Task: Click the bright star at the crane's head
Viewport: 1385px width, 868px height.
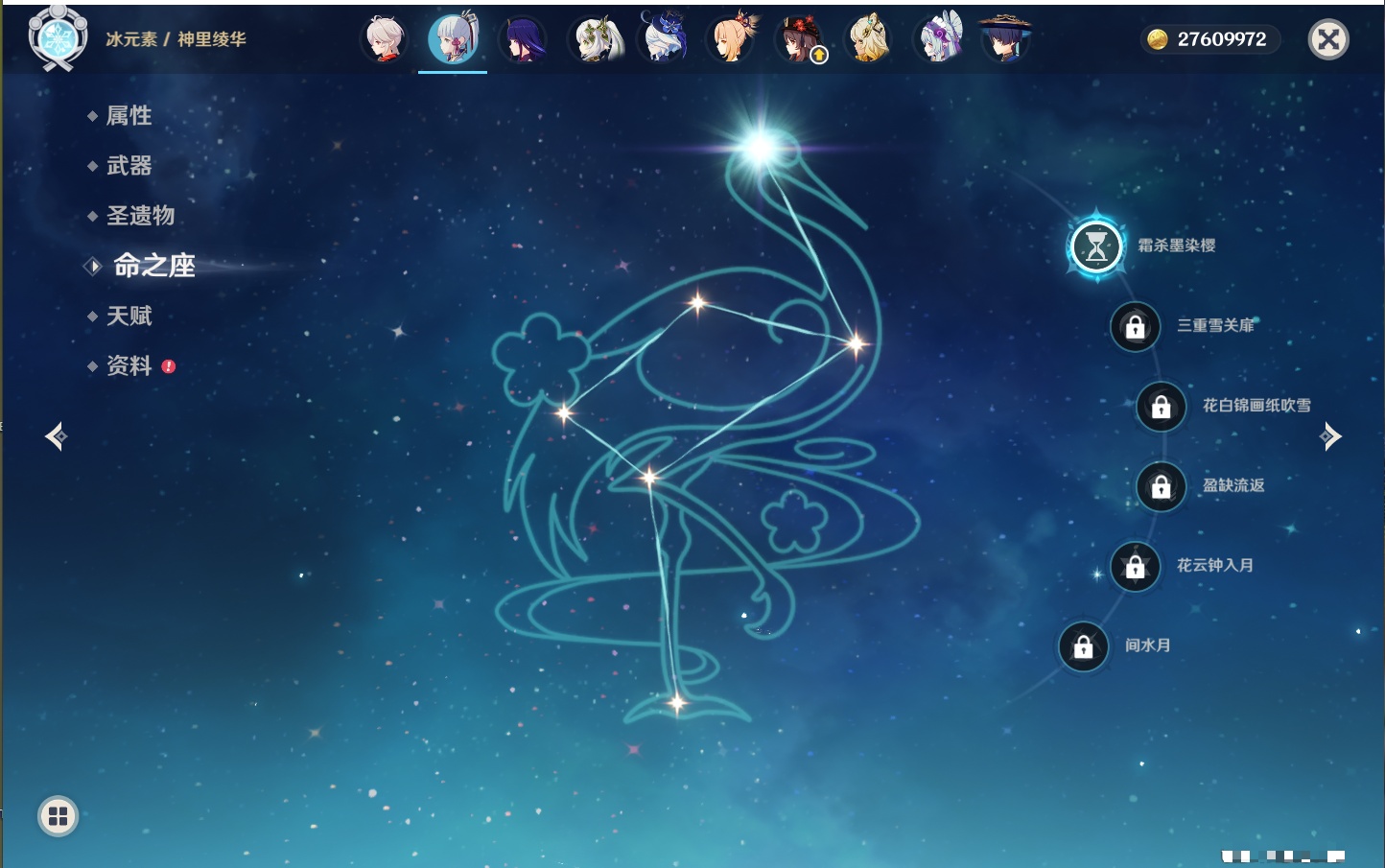Action: click(761, 147)
